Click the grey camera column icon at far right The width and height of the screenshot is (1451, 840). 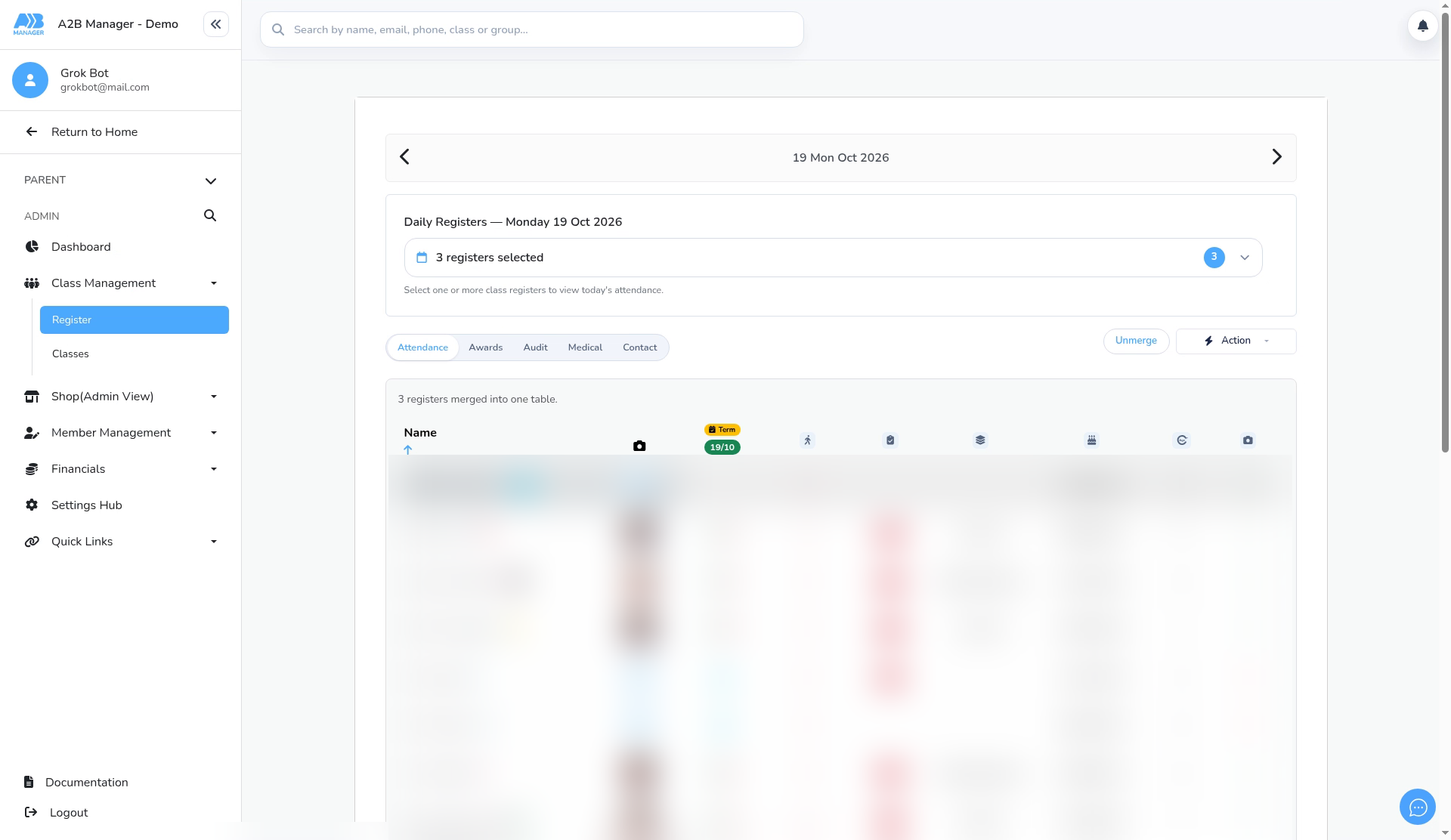[1248, 440]
